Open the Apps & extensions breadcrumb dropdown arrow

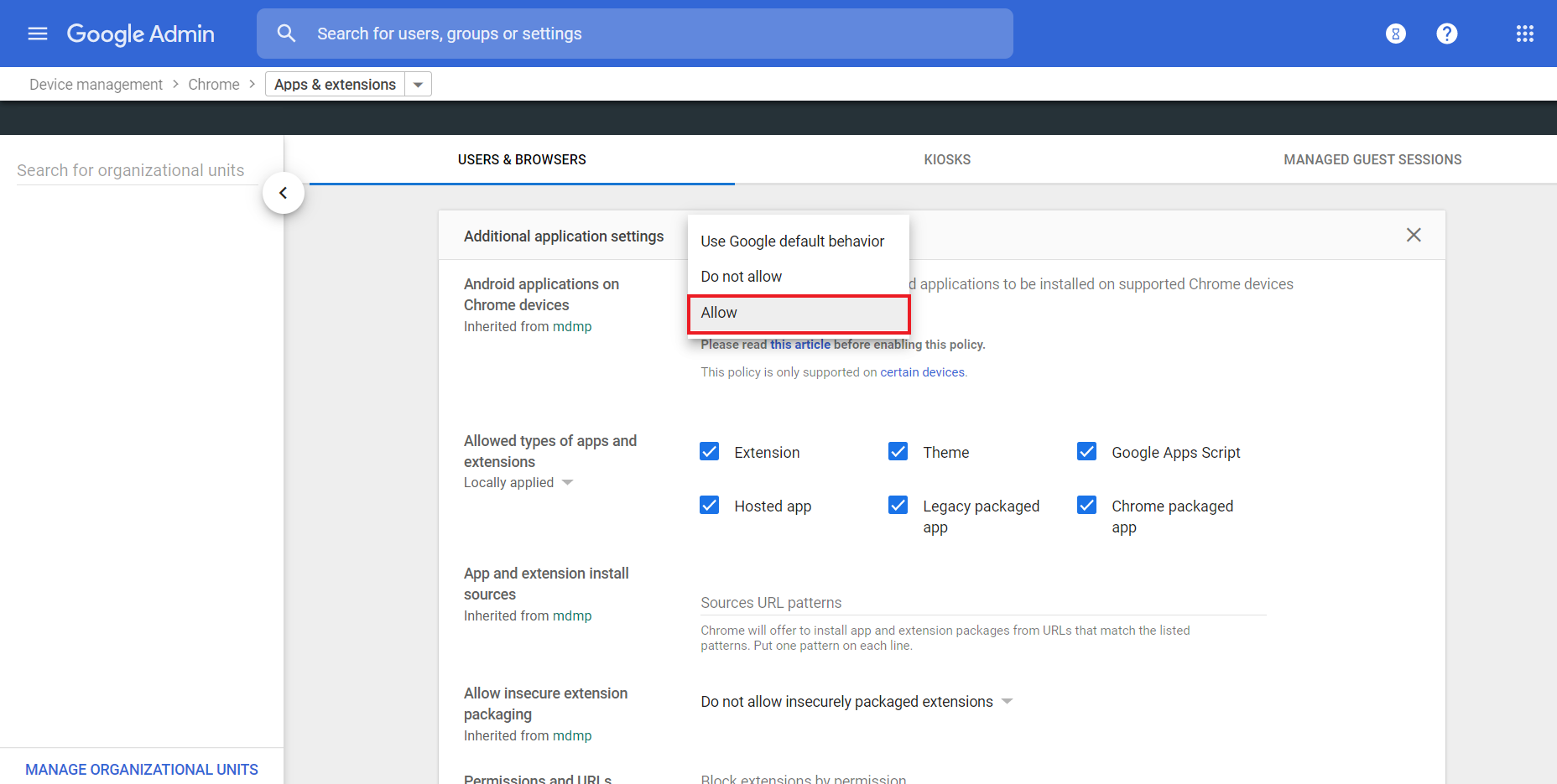[418, 85]
